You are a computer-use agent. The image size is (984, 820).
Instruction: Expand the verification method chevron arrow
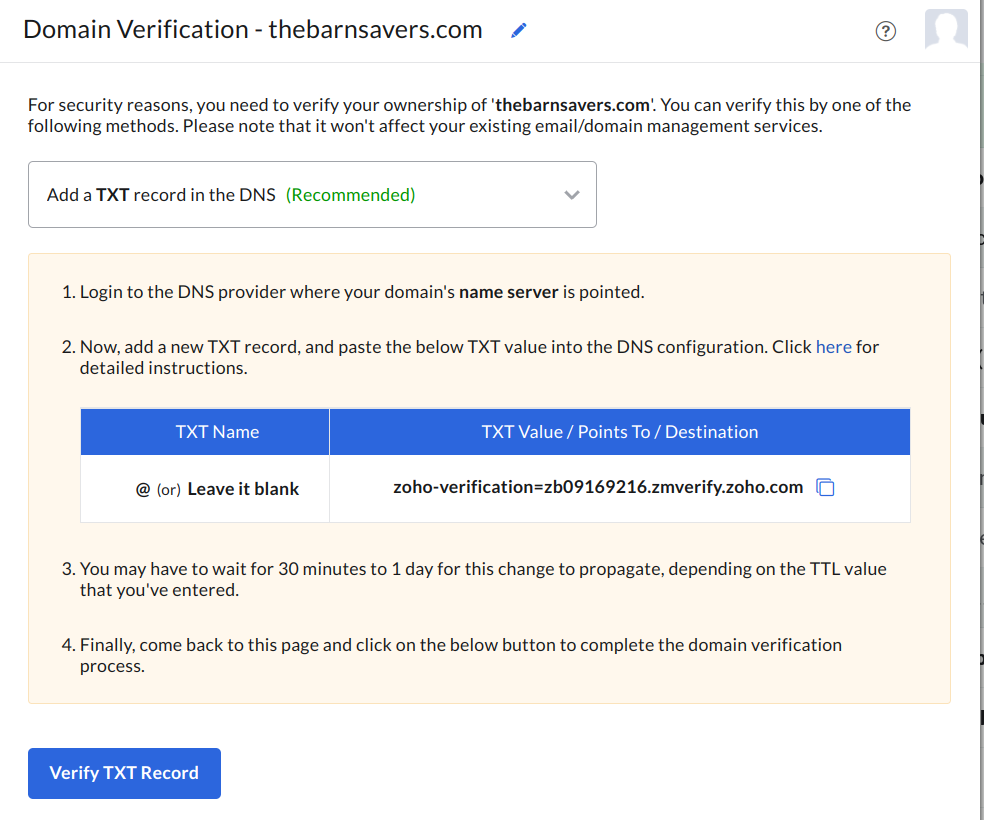coord(571,195)
